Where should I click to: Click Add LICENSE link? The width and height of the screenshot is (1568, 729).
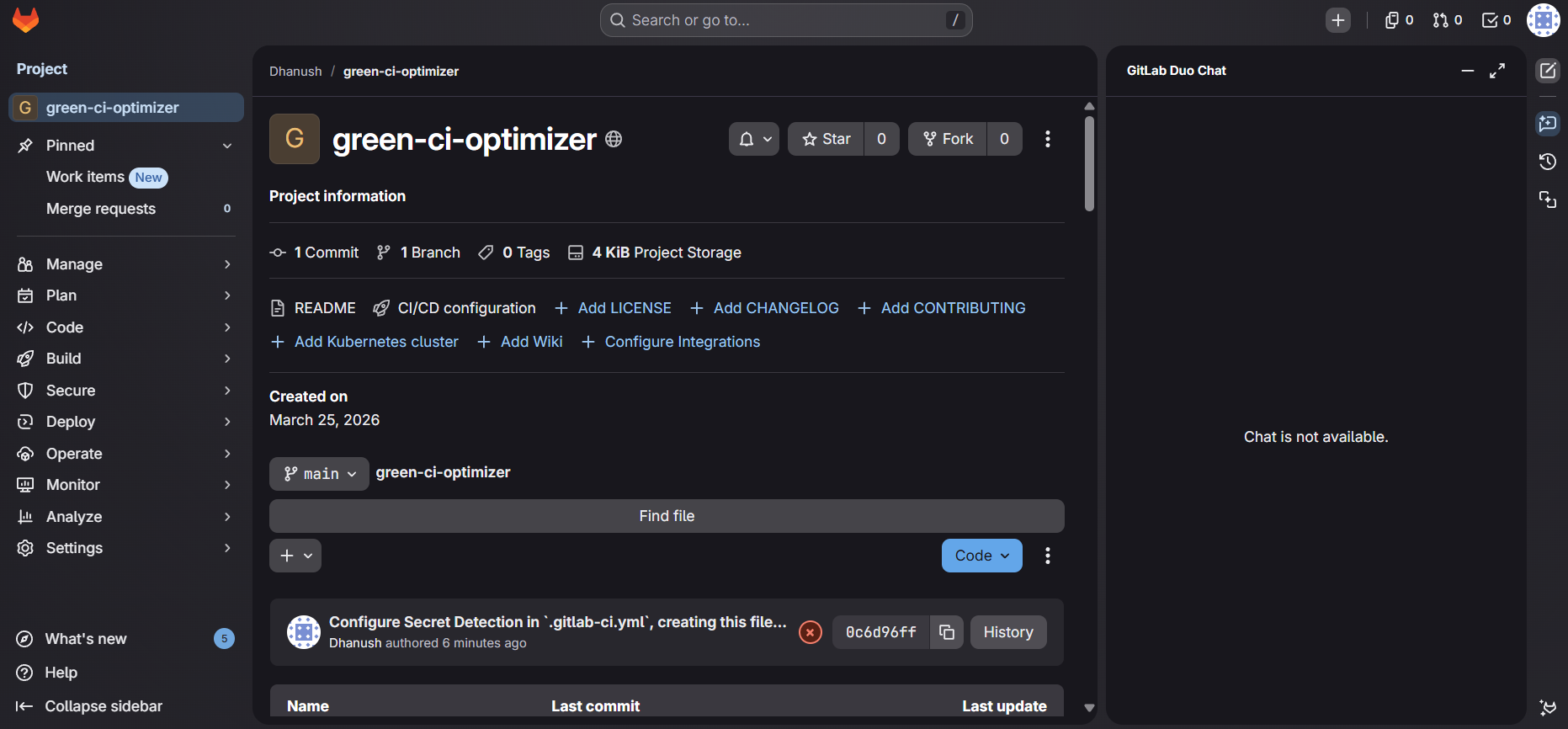pyautogui.click(x=613, y=308)
